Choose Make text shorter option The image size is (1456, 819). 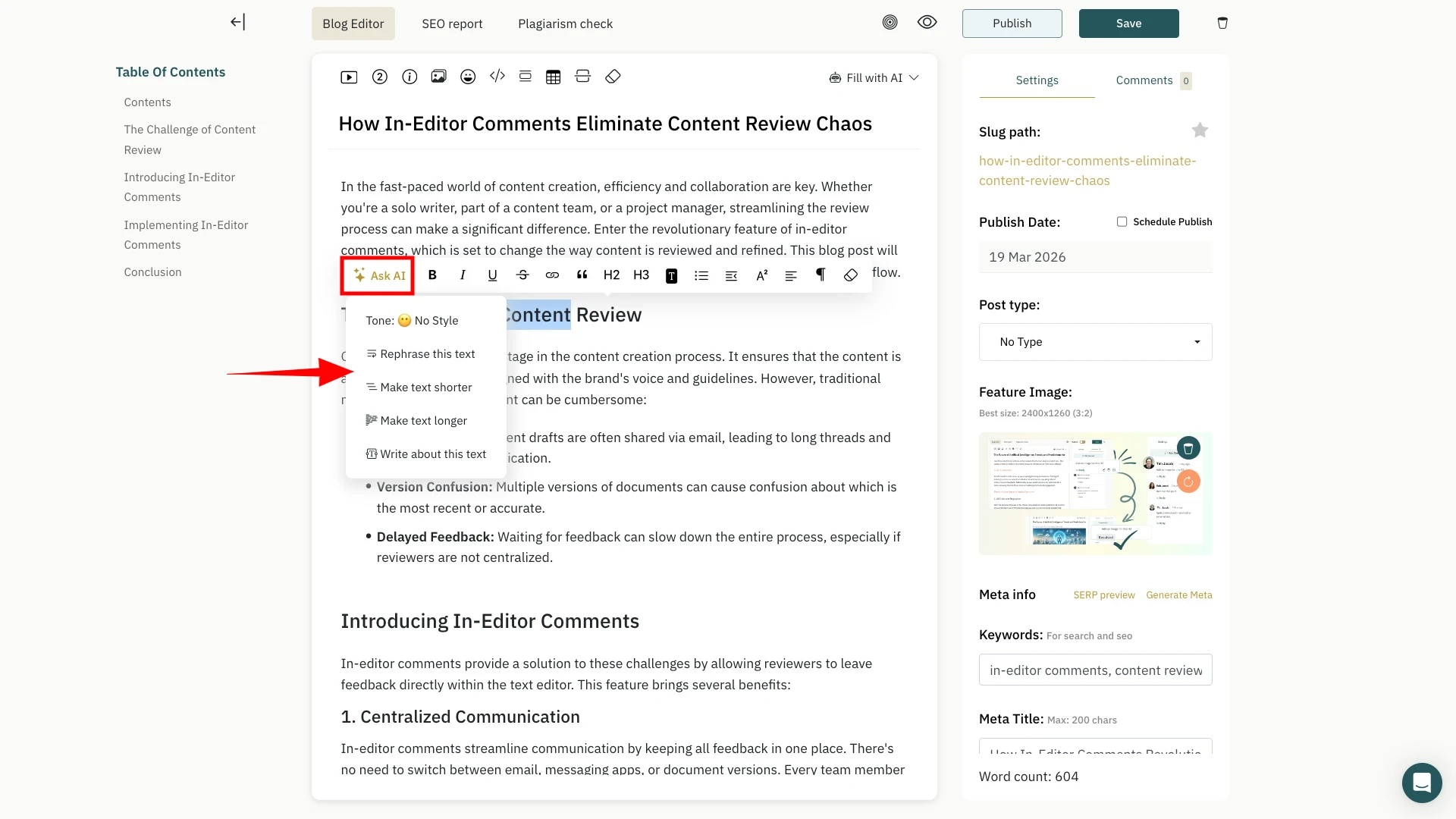tap(425, 388)
